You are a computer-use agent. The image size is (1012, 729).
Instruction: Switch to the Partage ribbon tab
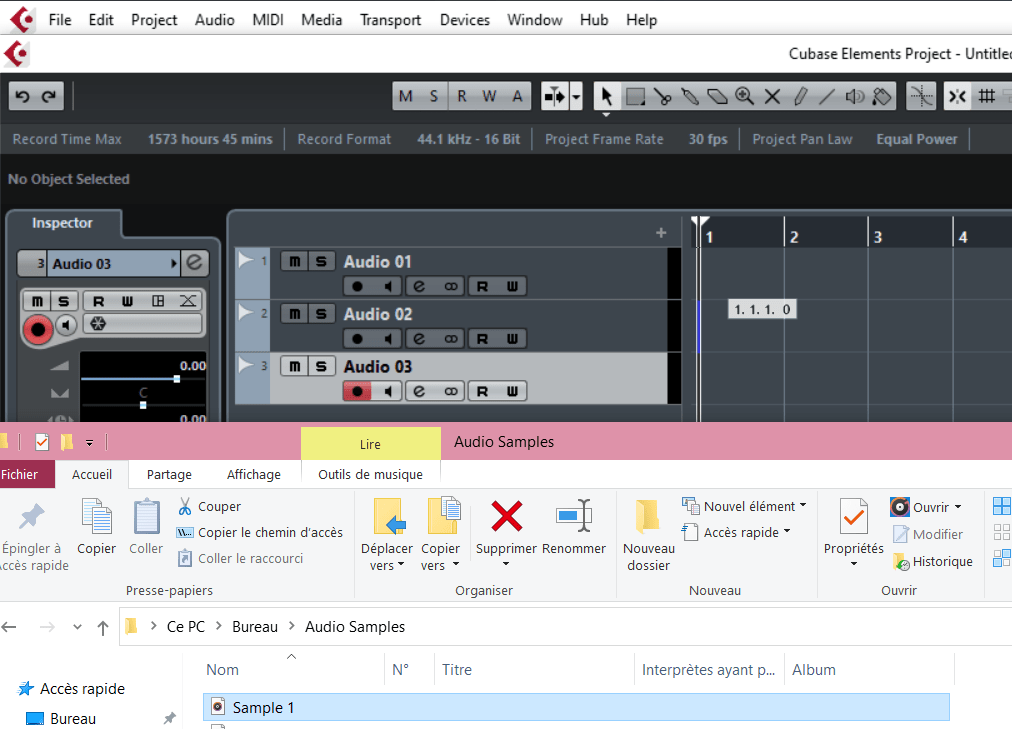pos(169,474)
